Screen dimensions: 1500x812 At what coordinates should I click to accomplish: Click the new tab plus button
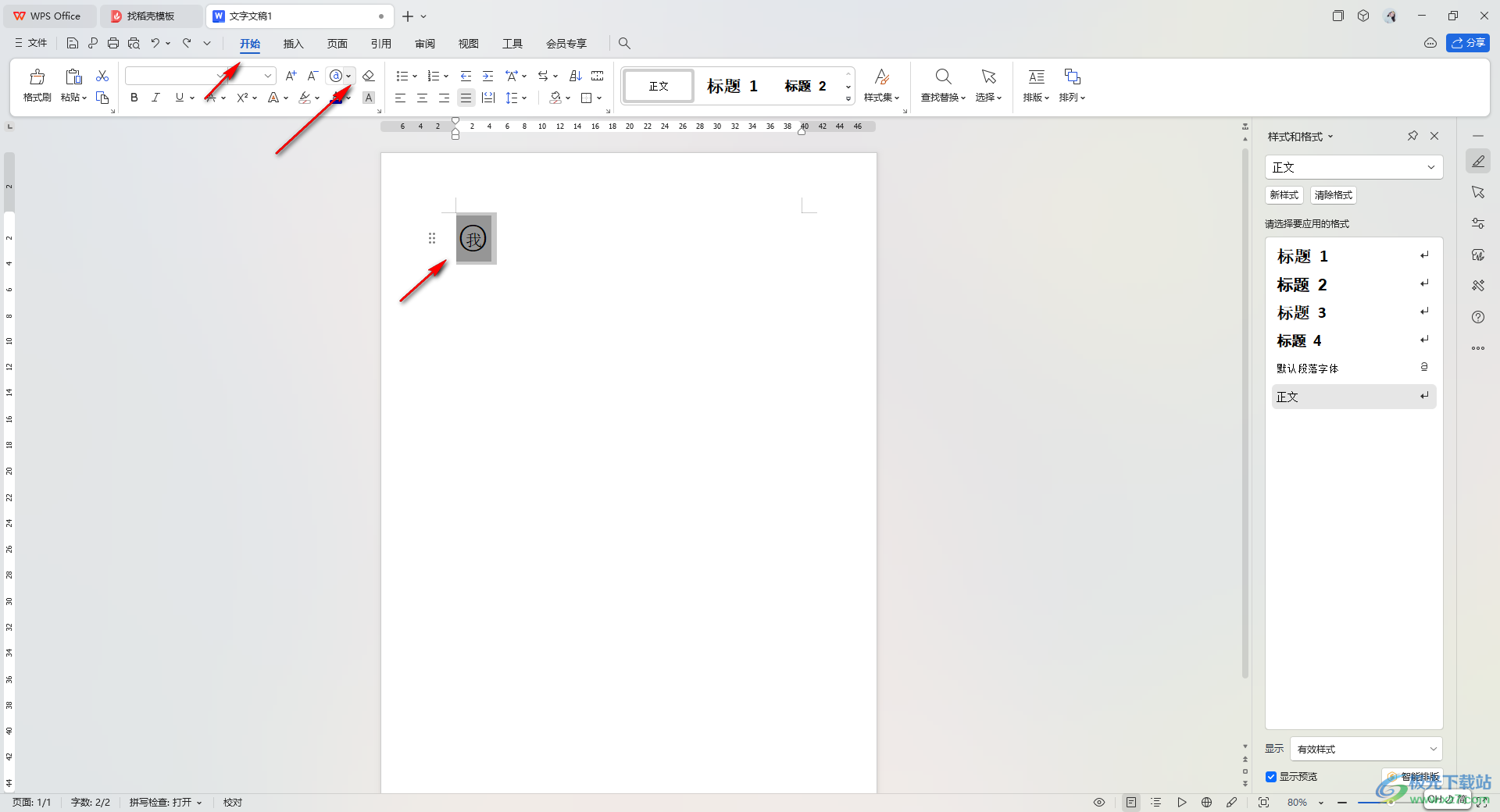(x=408, y=16)
